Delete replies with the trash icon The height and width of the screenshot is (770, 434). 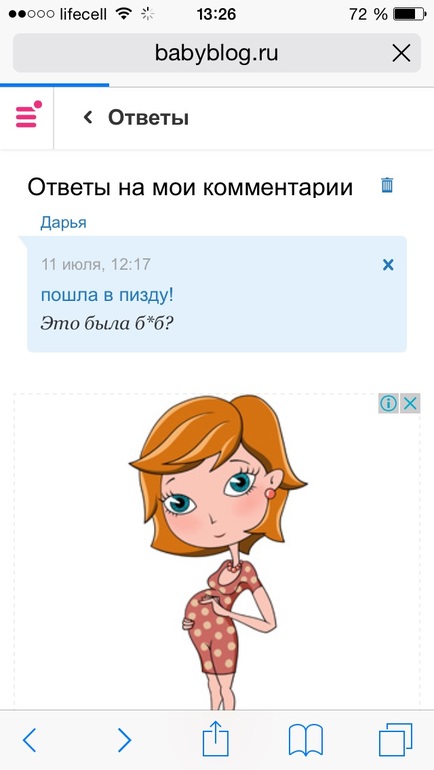[x=387, y=185]
